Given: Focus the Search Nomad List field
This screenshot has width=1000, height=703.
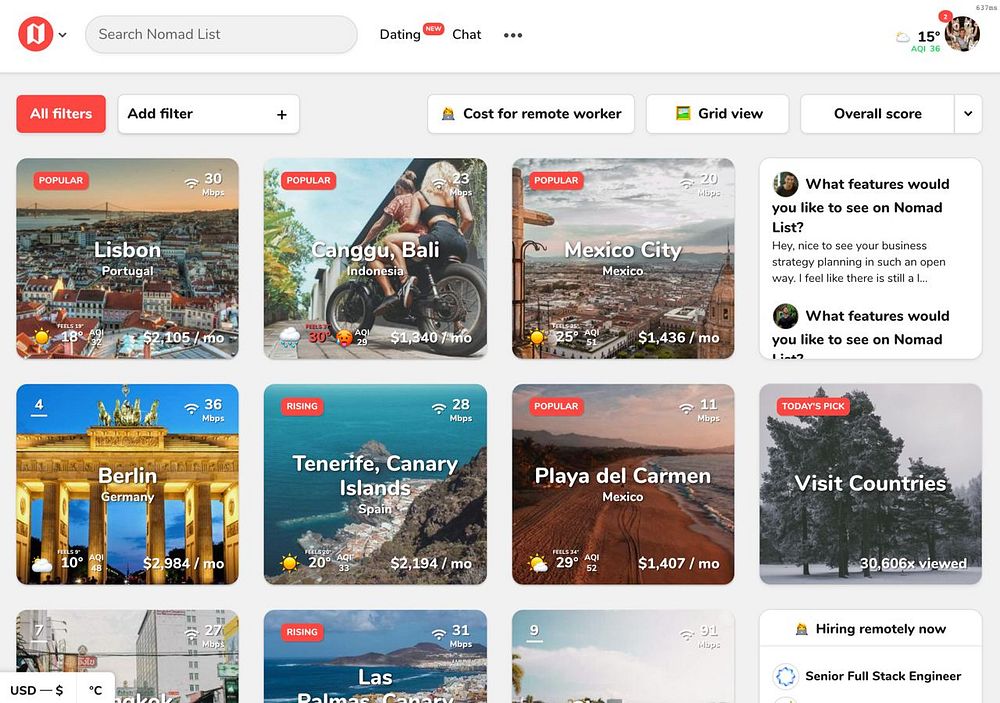Looking at the screenshot, I should pyautogui.click(x=221, y=34).
